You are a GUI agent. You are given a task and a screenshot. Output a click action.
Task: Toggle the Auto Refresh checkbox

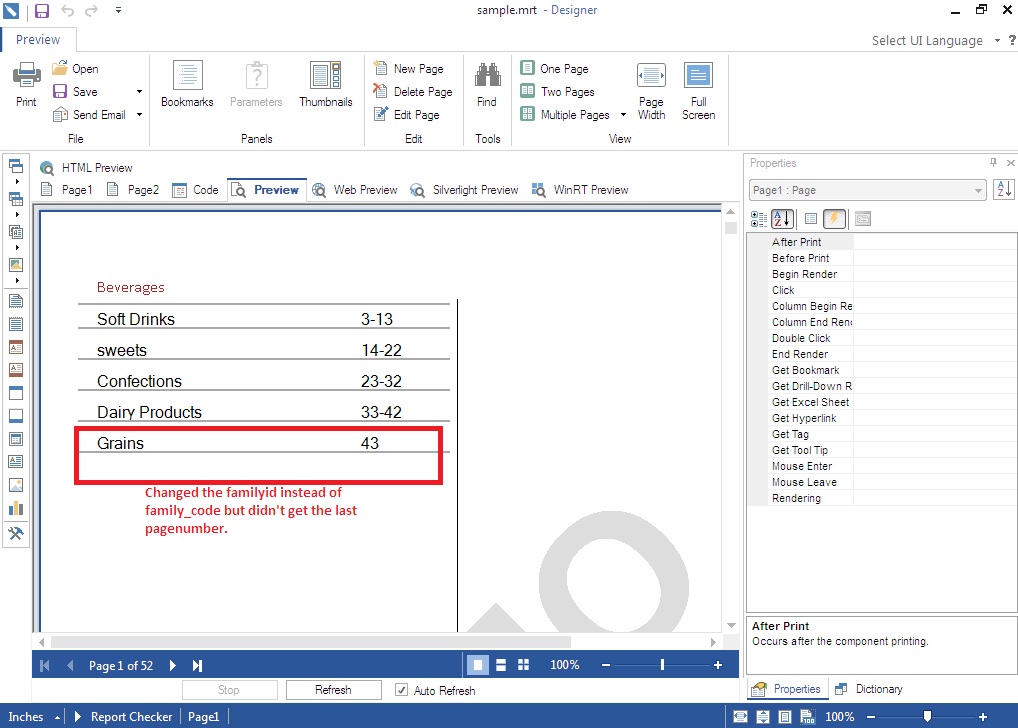coord(401,690)
